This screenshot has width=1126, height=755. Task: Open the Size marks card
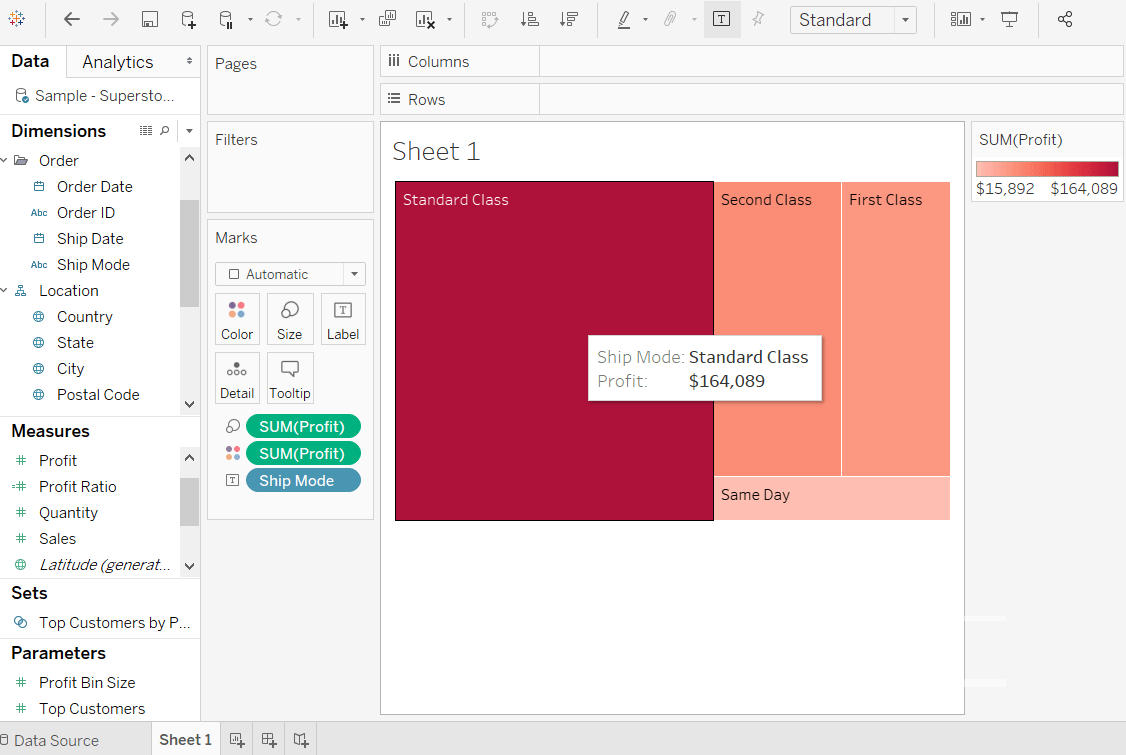tap(289, 320)
